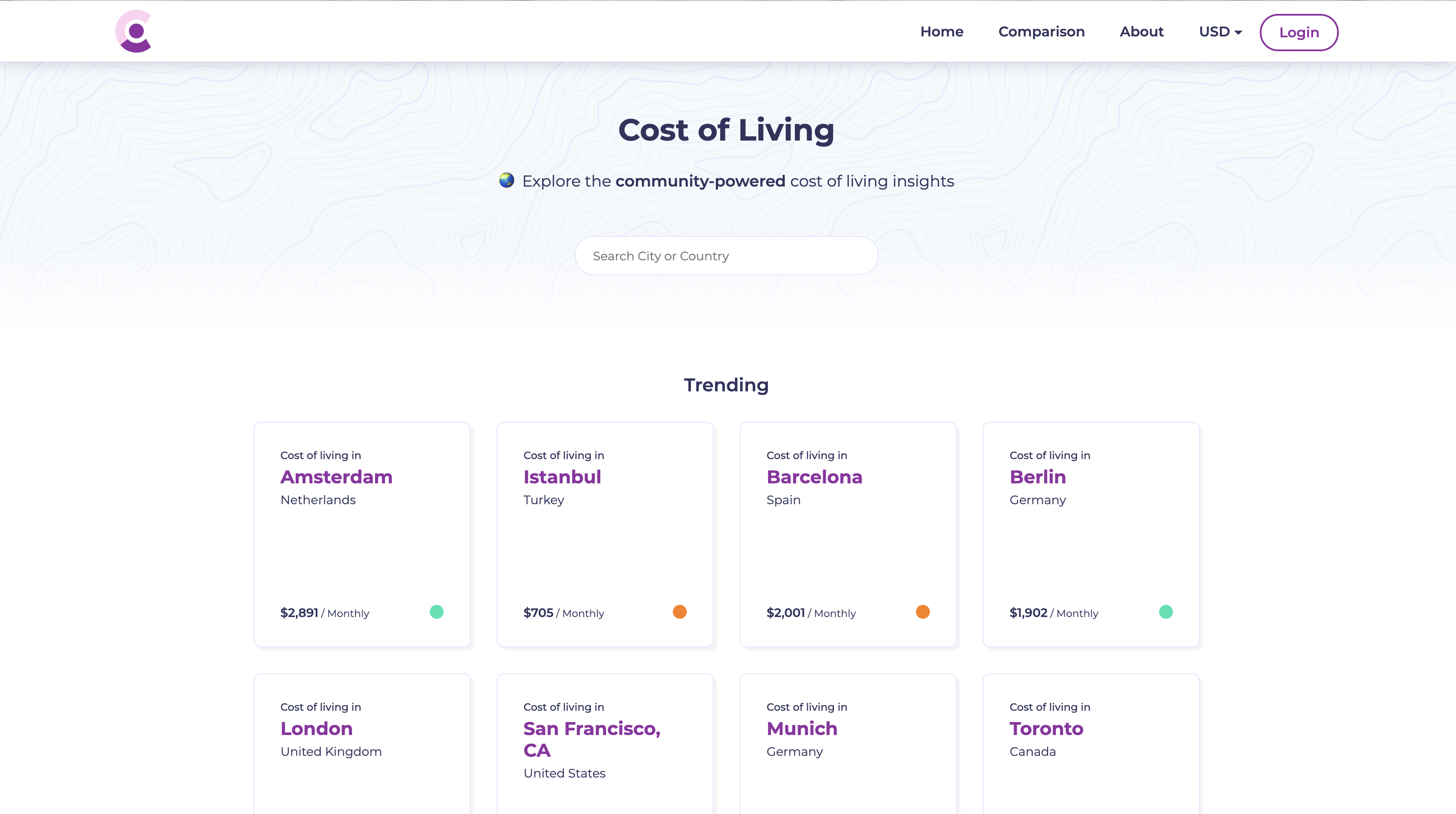Click Barcelona's orange status dot
The height and width of the screenshot is (814, 1456).
(x=922, y=612)
